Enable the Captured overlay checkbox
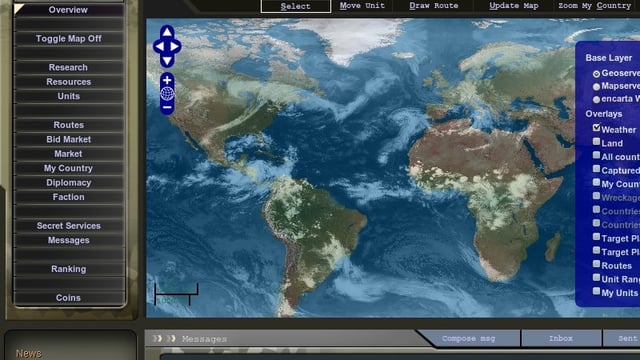The image size is (640, 360). pos(596,169)
